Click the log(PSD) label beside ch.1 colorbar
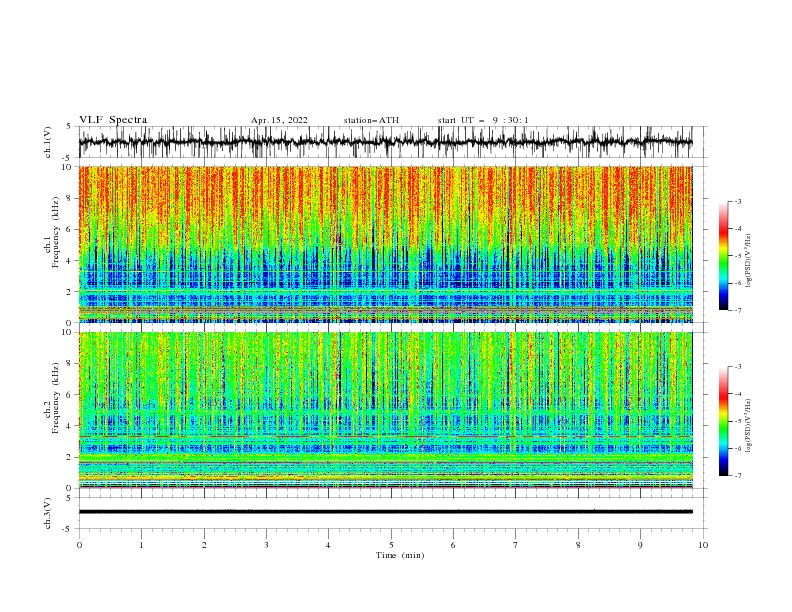This screenshot has width=792, height=612. (749, 261)
